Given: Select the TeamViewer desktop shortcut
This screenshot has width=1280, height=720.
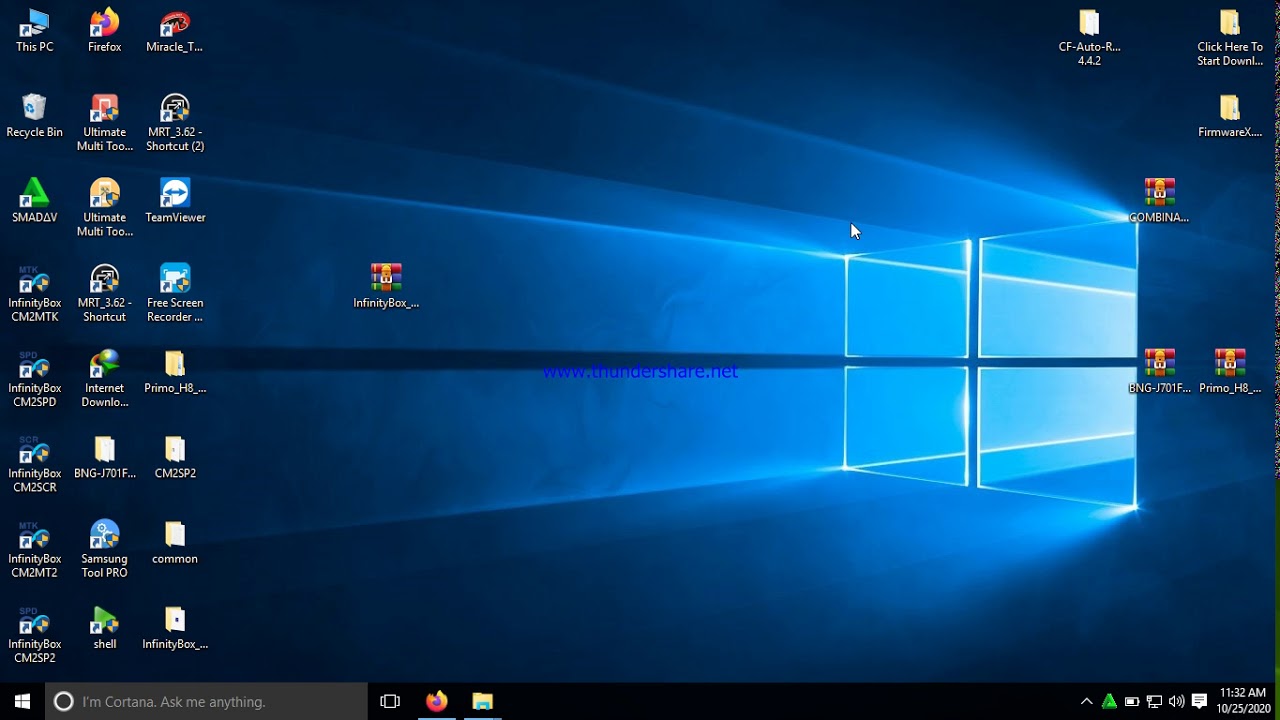Looking at the screenshot, I should click(175, 201).
